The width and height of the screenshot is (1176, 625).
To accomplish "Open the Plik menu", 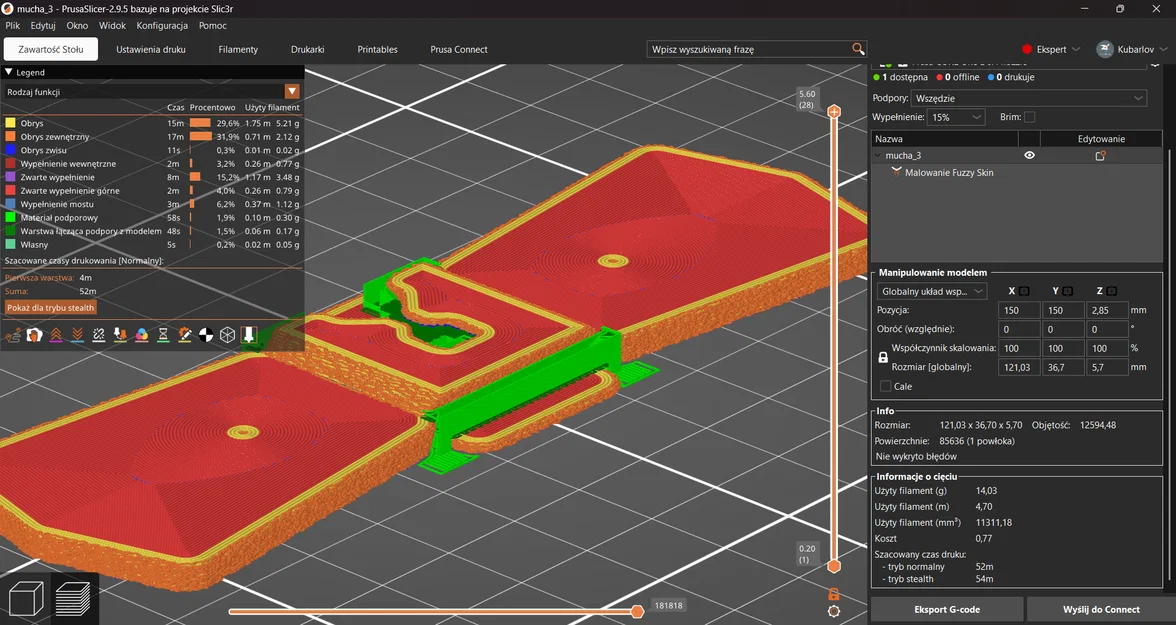I will tap(13, 26).
